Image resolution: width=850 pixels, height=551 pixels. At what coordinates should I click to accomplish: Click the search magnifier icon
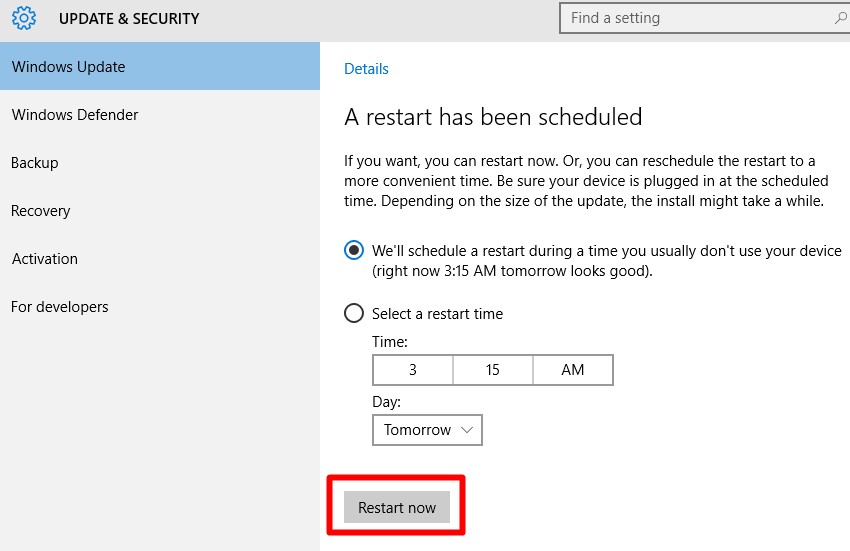[841, 18]
